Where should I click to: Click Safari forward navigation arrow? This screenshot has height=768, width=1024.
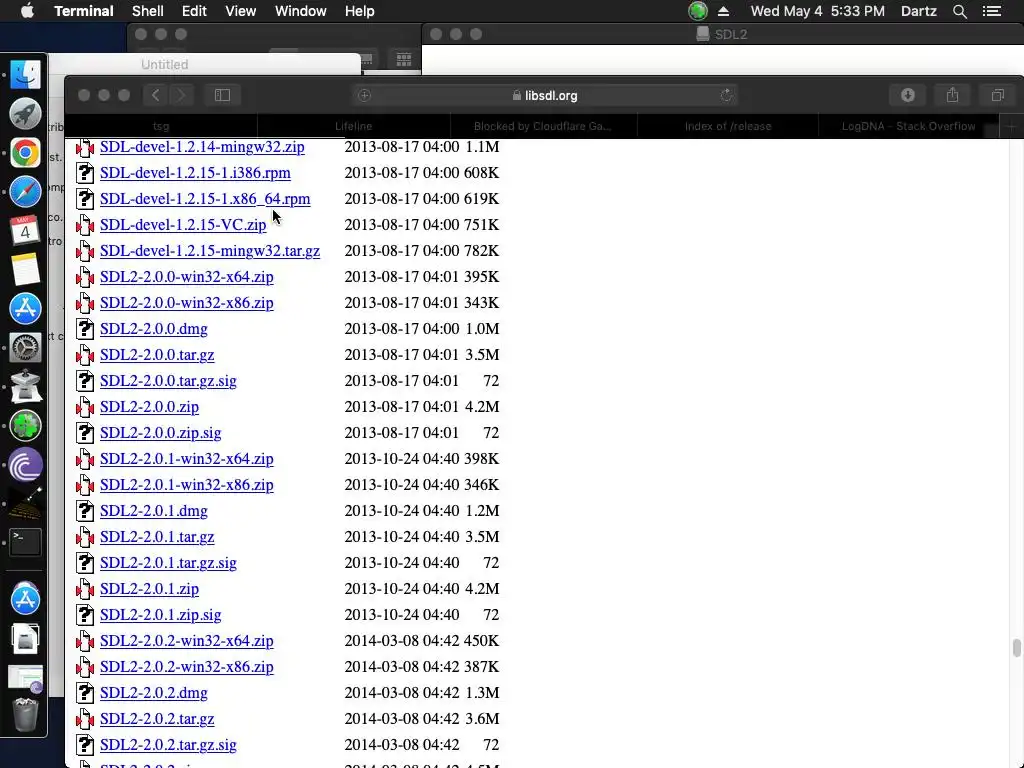[x=181, y=95]
